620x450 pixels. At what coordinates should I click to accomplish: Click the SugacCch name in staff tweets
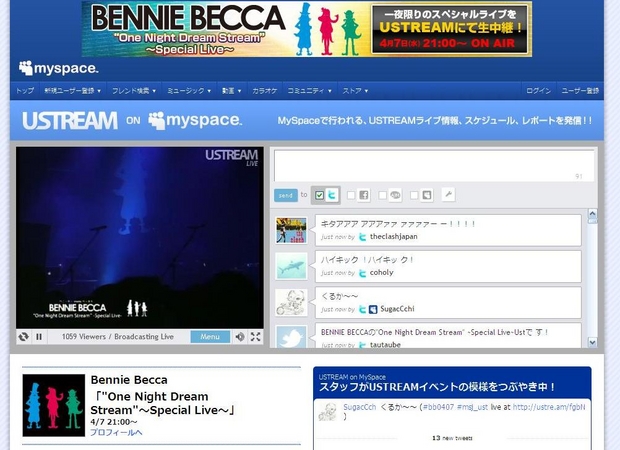pos(360,407)
